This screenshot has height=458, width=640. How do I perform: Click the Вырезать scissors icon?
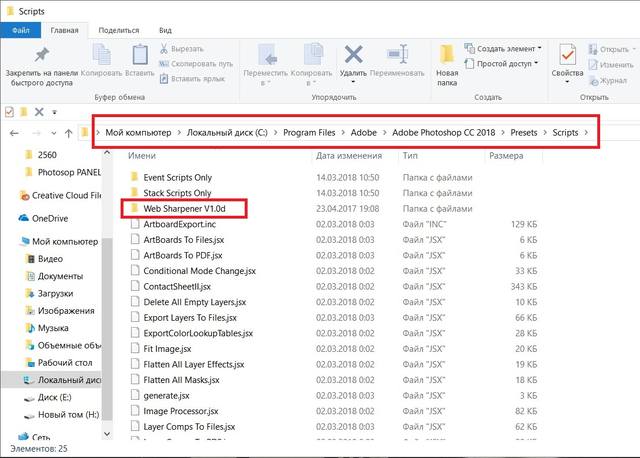coord(164,49)
